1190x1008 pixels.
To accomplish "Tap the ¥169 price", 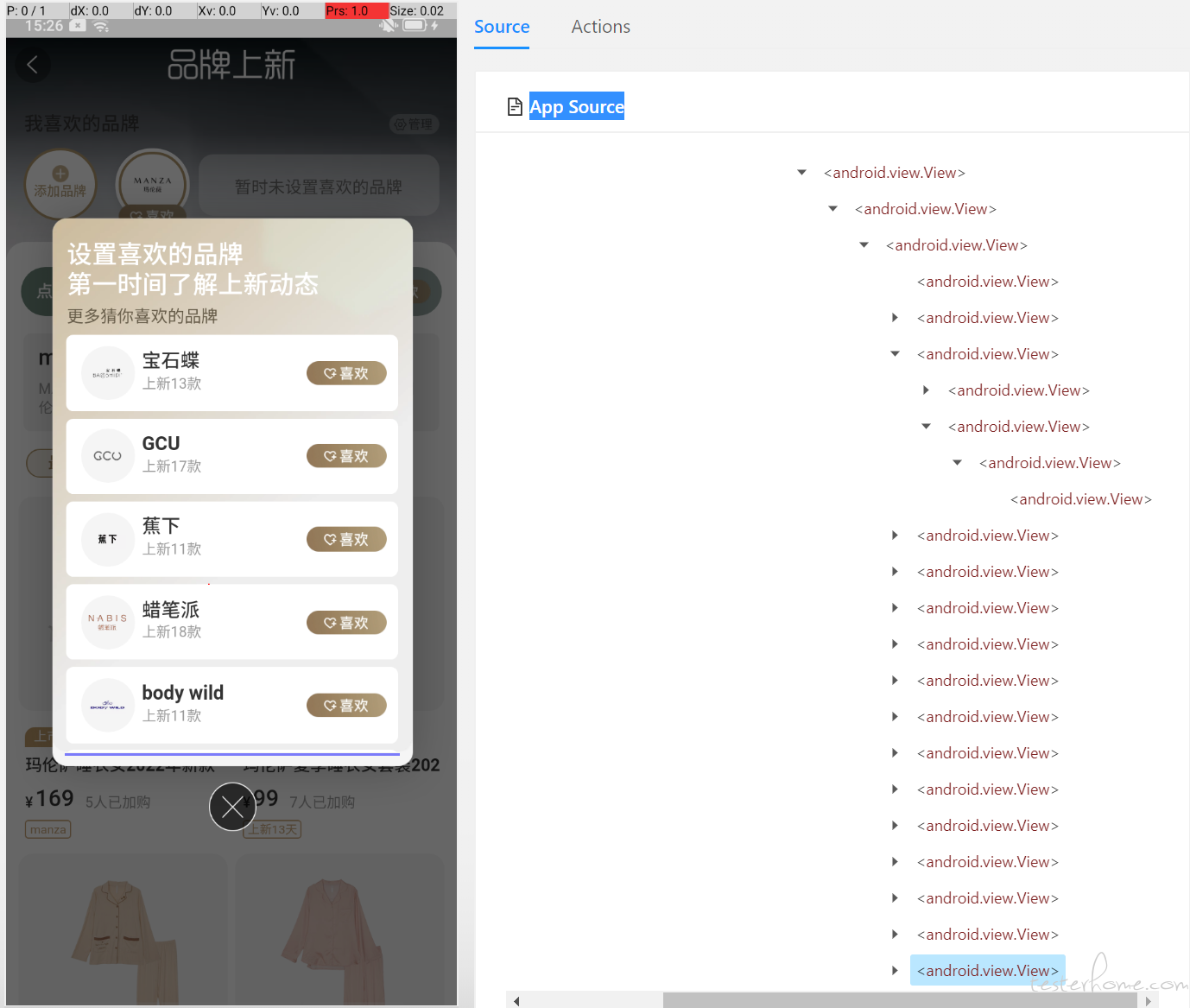I will pos(49,799).
